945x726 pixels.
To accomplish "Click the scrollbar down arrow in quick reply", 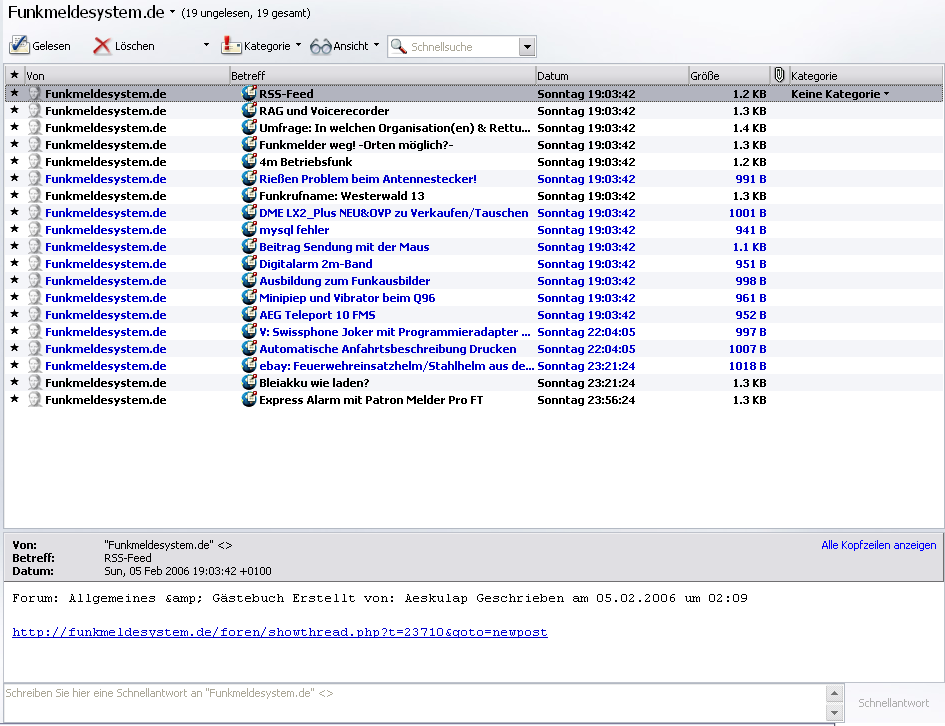I will [835, 713].
